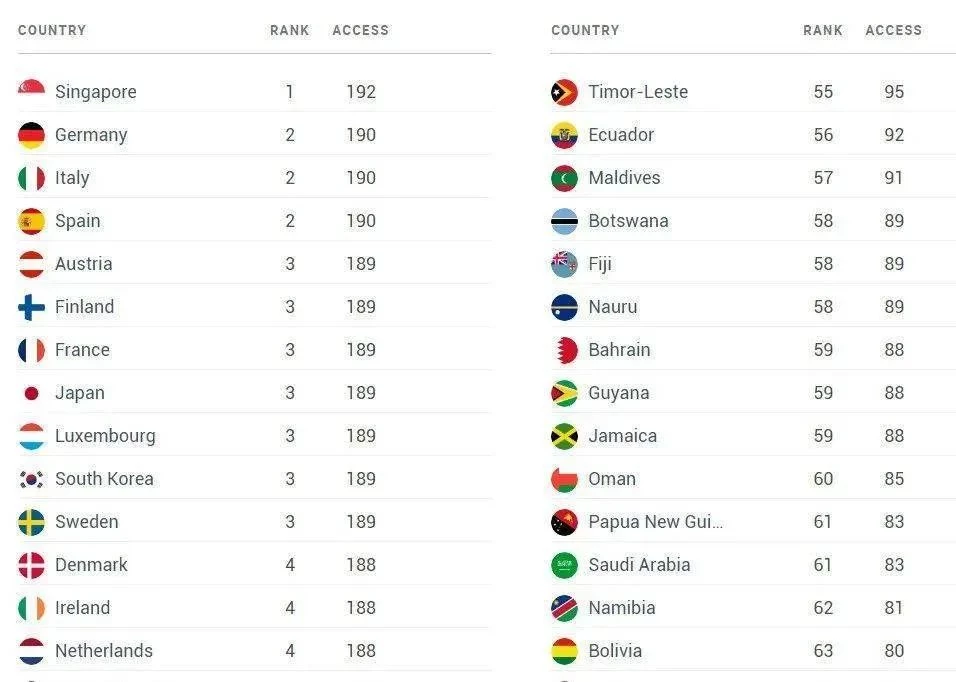Select the Ecuador country name
This screenshot has height=682, width=956.
(x=621, y=135)
